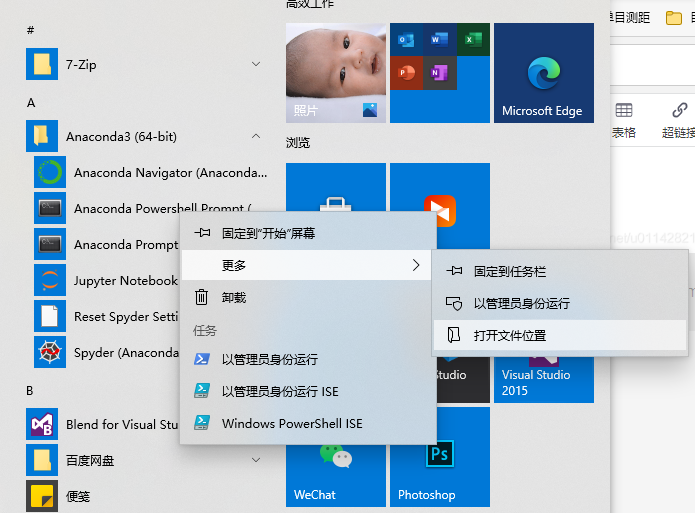
Task: Expand the 7-Zip folder chevron
Action: pyautogui.click(x=256, y=64)
